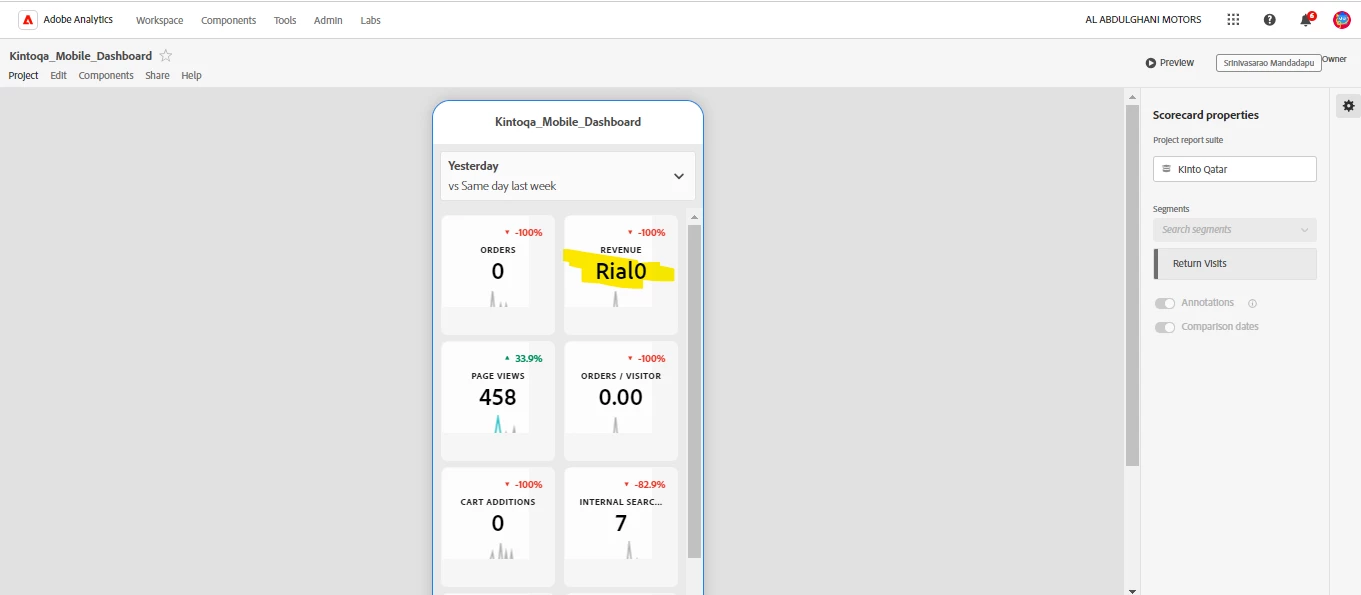Open the Edit menu
1361x595 pixels.
click(58, 75)
